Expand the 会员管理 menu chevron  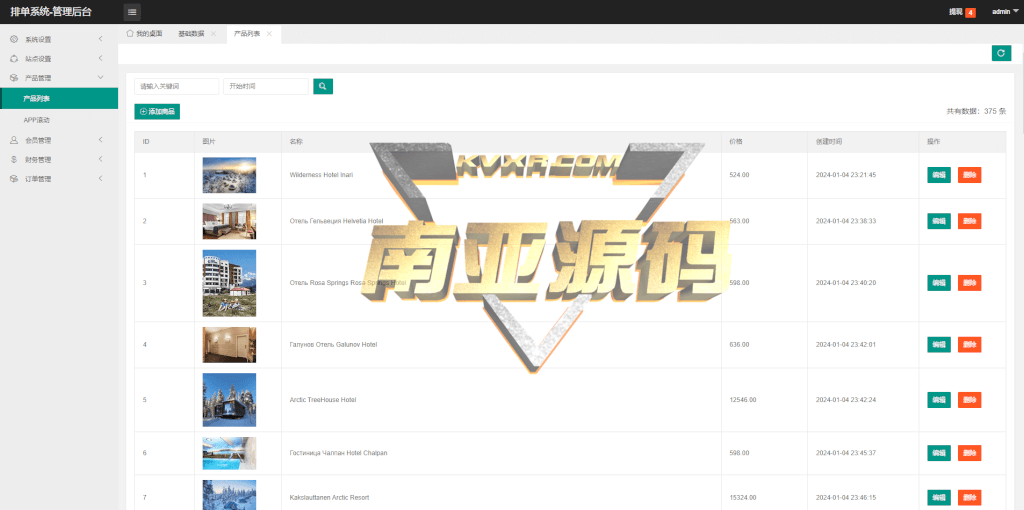click(101, 140)
